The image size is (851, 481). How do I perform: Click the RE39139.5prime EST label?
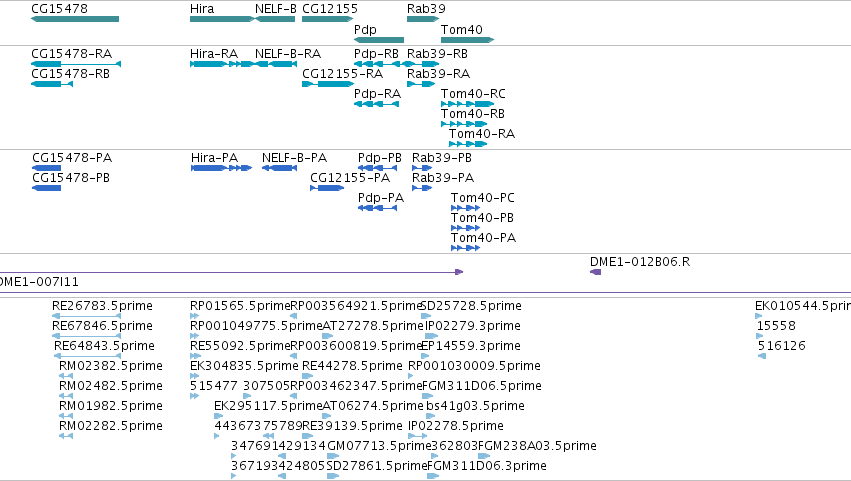352,426
